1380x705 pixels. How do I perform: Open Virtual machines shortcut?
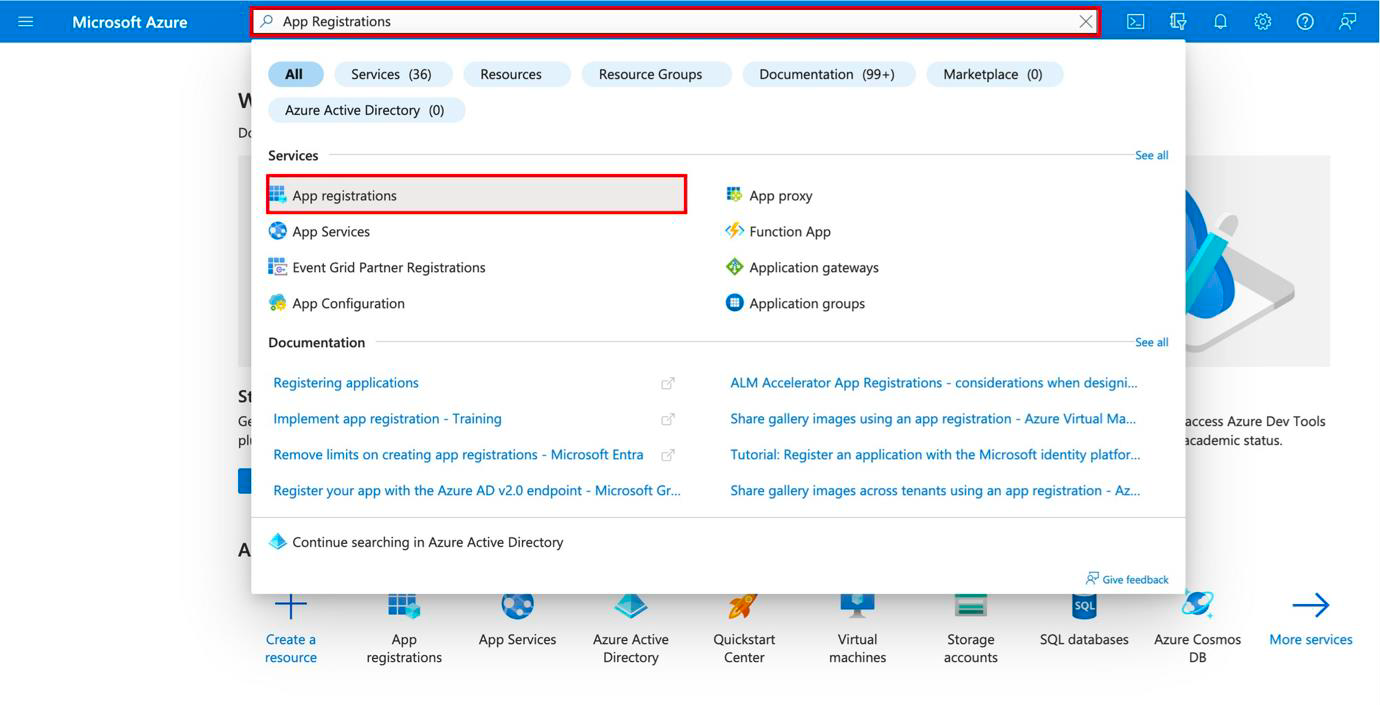(x=857, y=627)
